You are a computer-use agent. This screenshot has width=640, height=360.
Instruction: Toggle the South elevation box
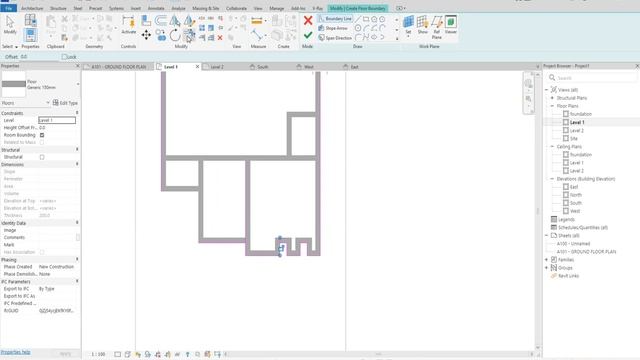click(x=566, y=203)
